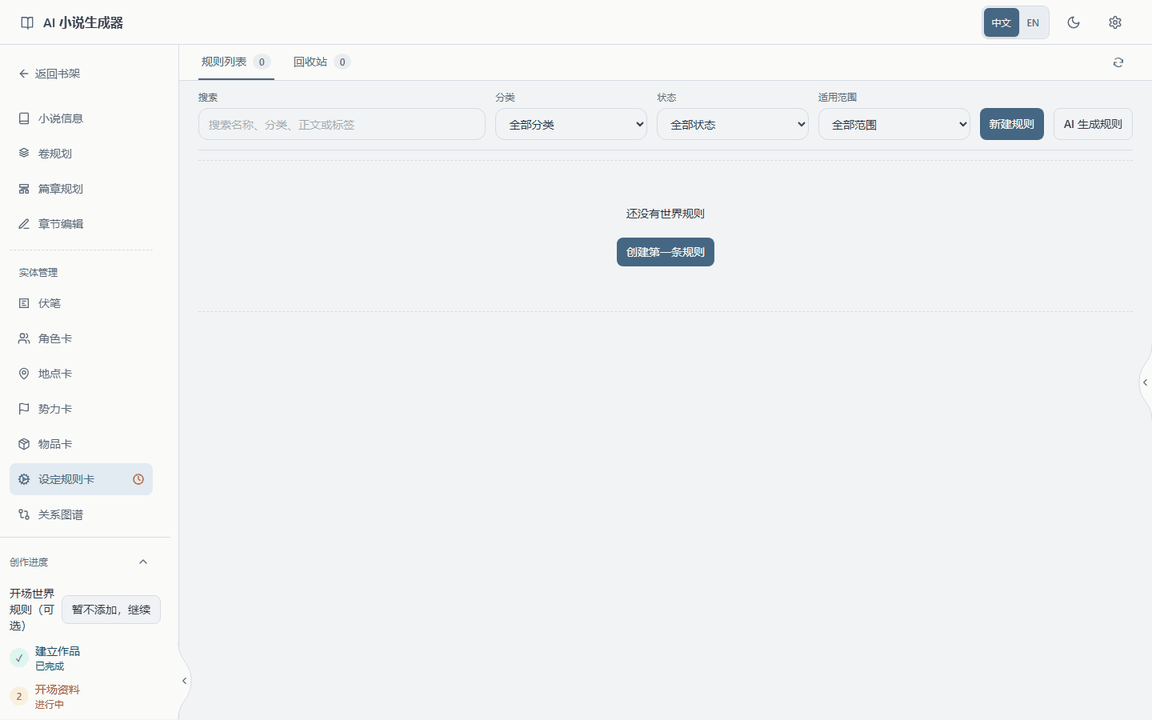
Task: Open 关系图谱 in the sidebar
Action: [x=81, y=515]
